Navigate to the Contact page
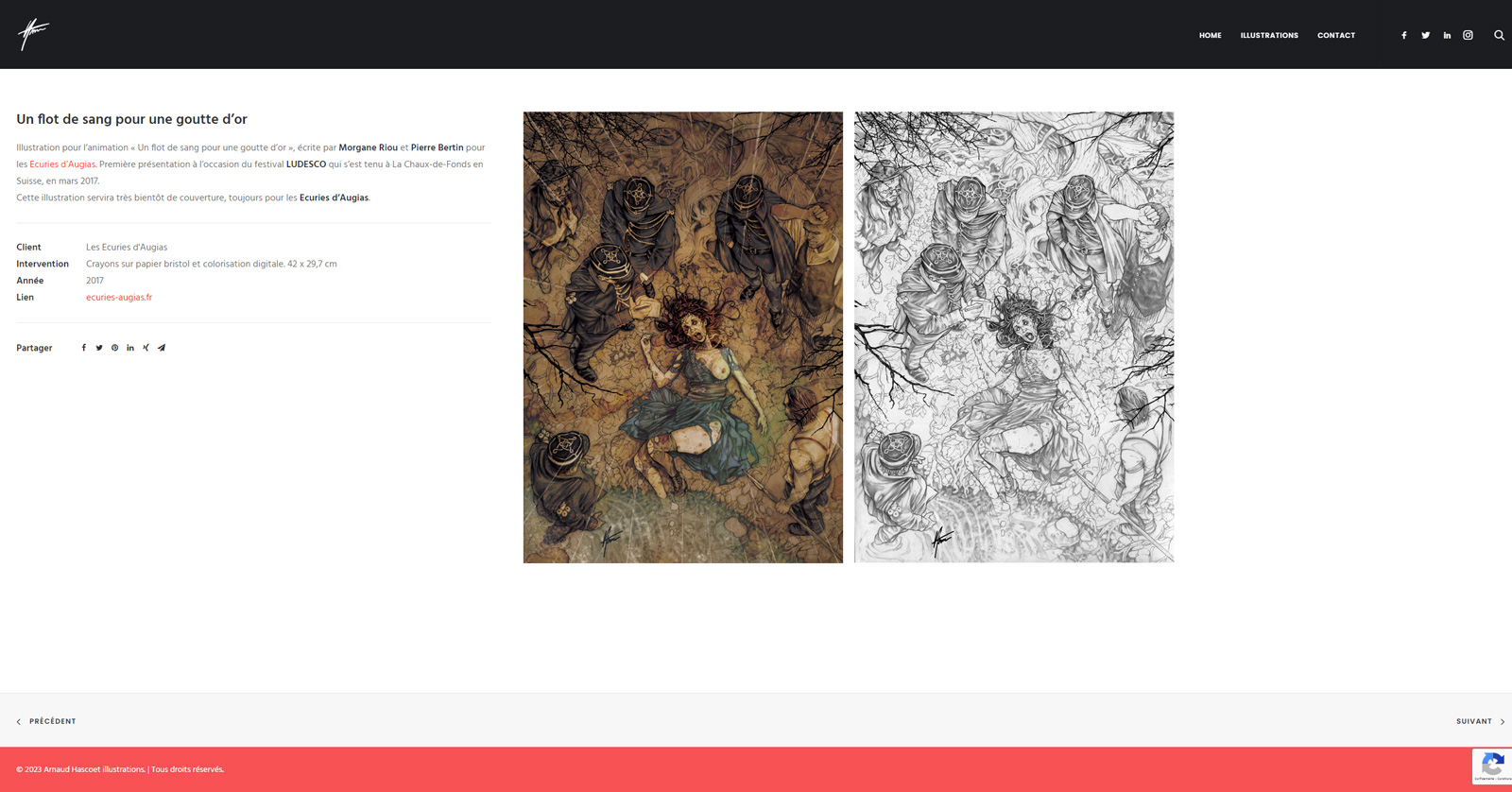This screenshot has height=792, width=1512. tap(1336, 36)
